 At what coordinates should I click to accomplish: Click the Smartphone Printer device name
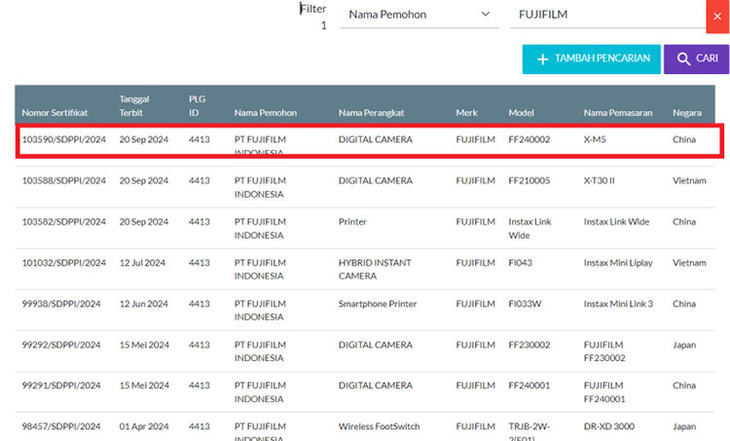(x=378, y=304)
